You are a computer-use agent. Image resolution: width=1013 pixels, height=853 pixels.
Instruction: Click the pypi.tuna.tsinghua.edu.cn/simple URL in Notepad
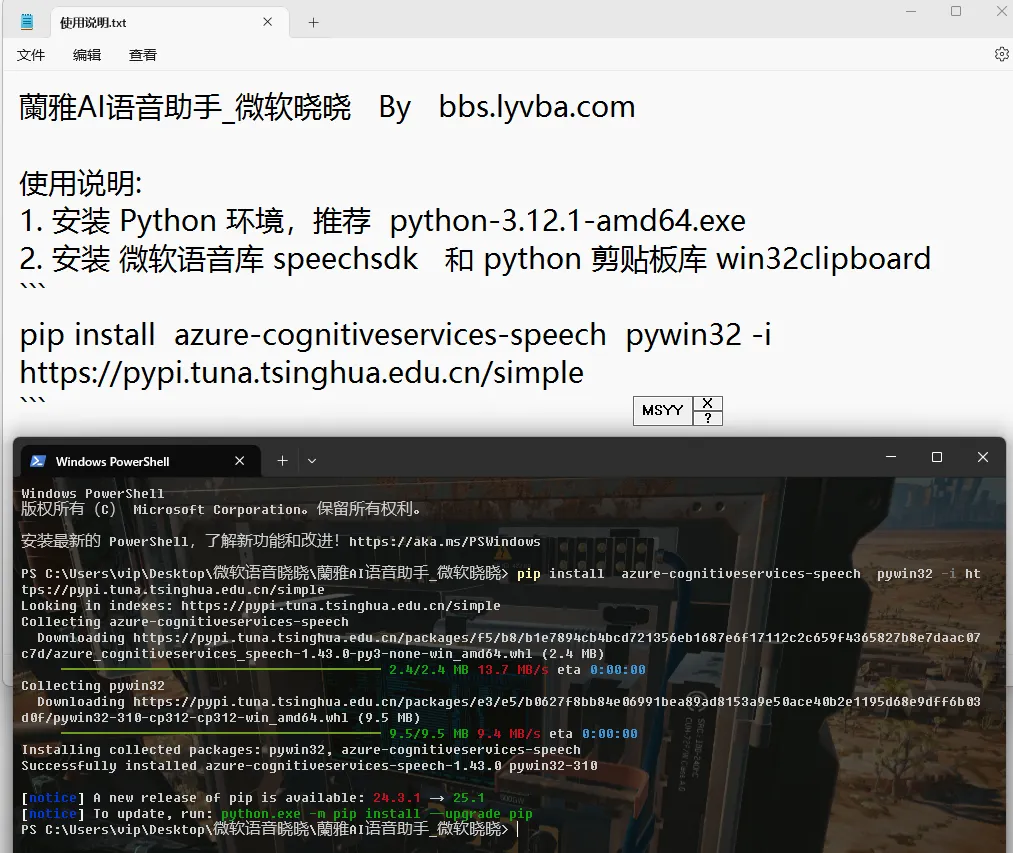click(302, 374)
